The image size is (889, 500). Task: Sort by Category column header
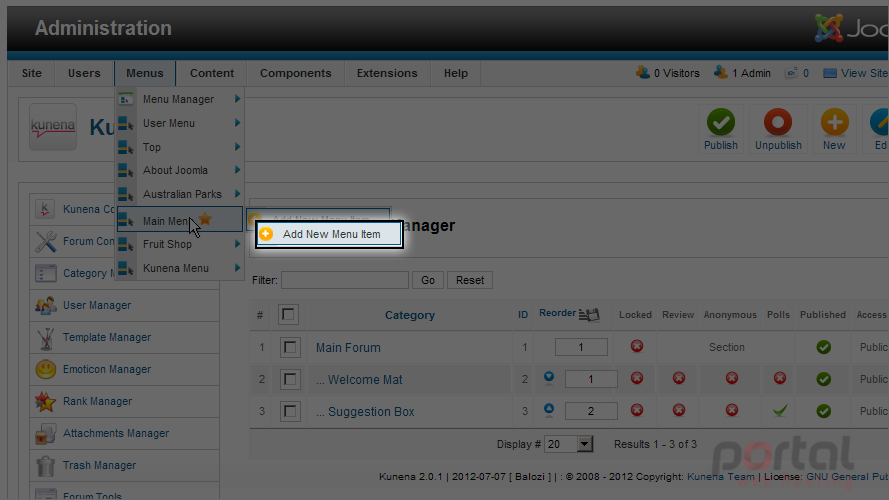tap(410, 315)
